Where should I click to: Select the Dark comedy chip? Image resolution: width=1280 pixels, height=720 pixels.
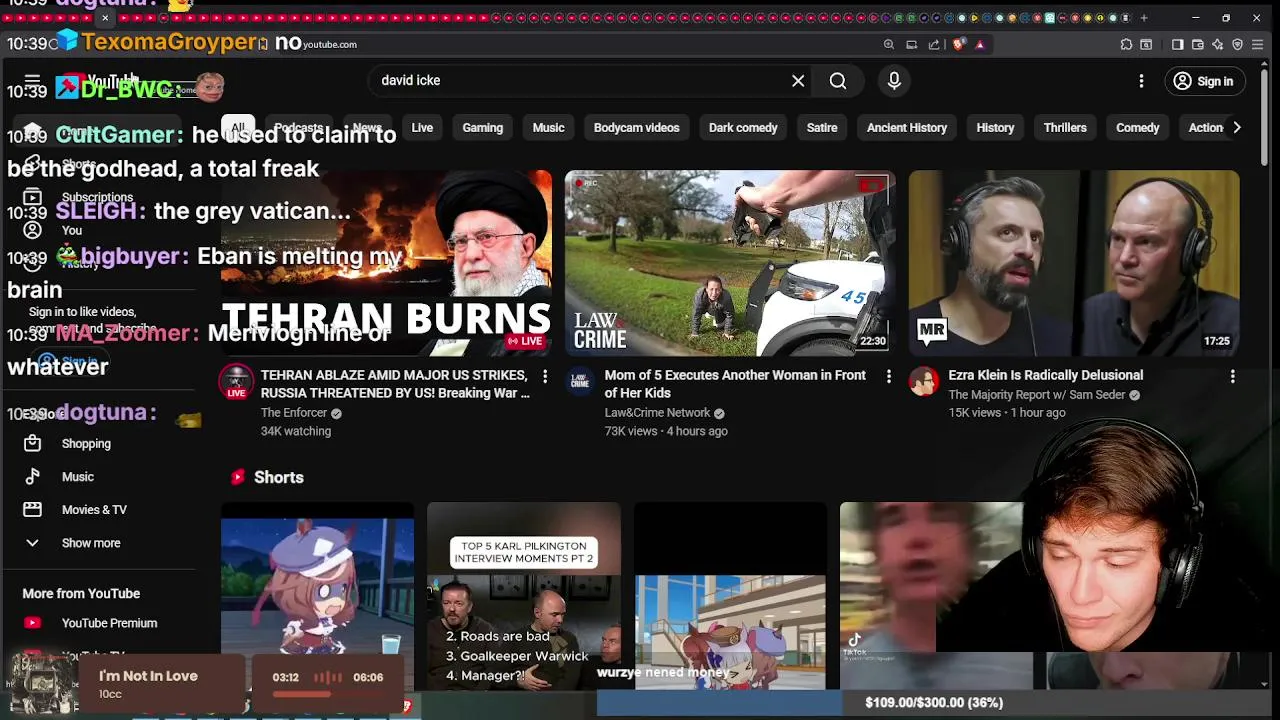pyautogui.click(x=743, y=128)
